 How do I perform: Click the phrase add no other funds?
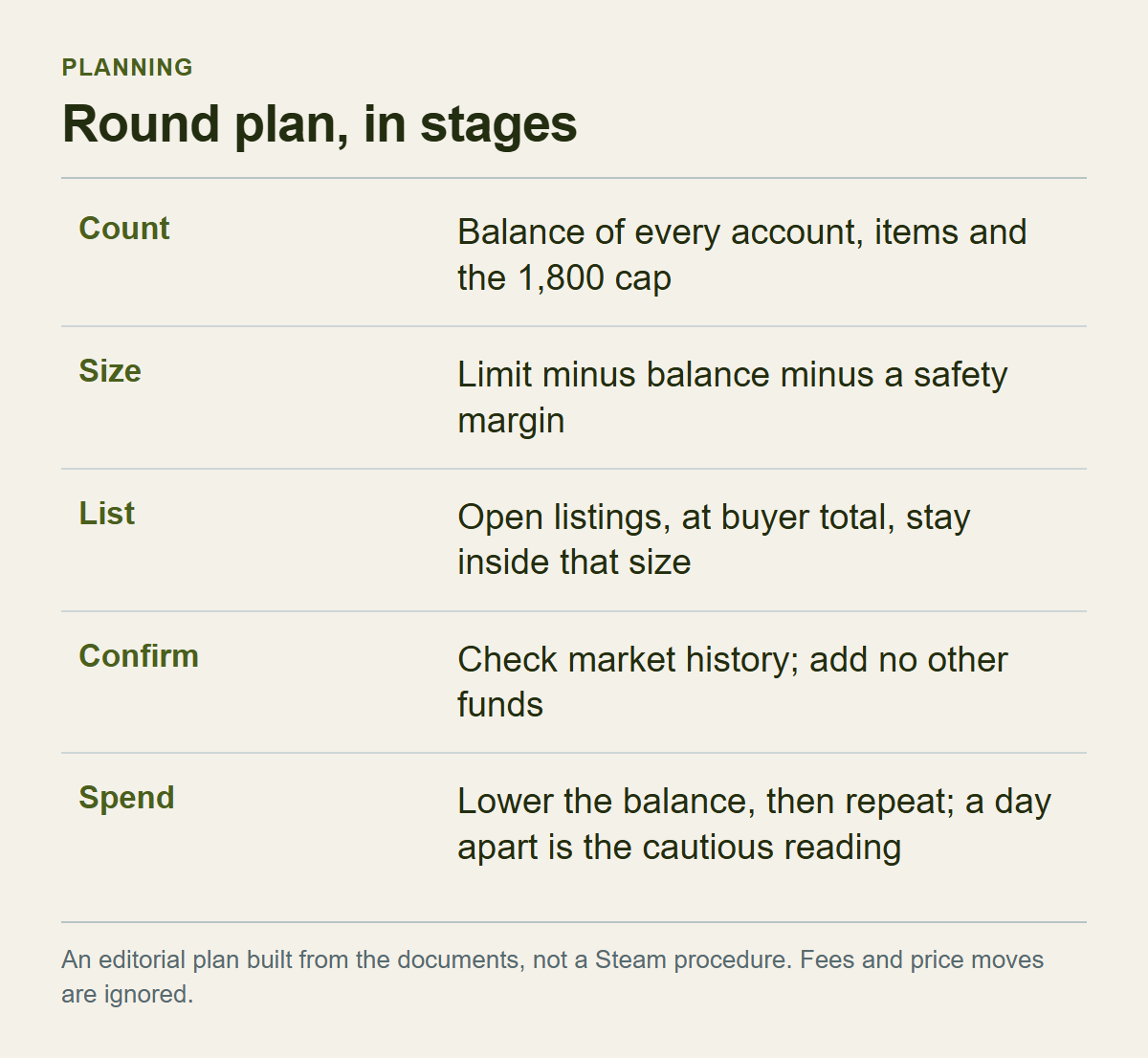[733, 682]
